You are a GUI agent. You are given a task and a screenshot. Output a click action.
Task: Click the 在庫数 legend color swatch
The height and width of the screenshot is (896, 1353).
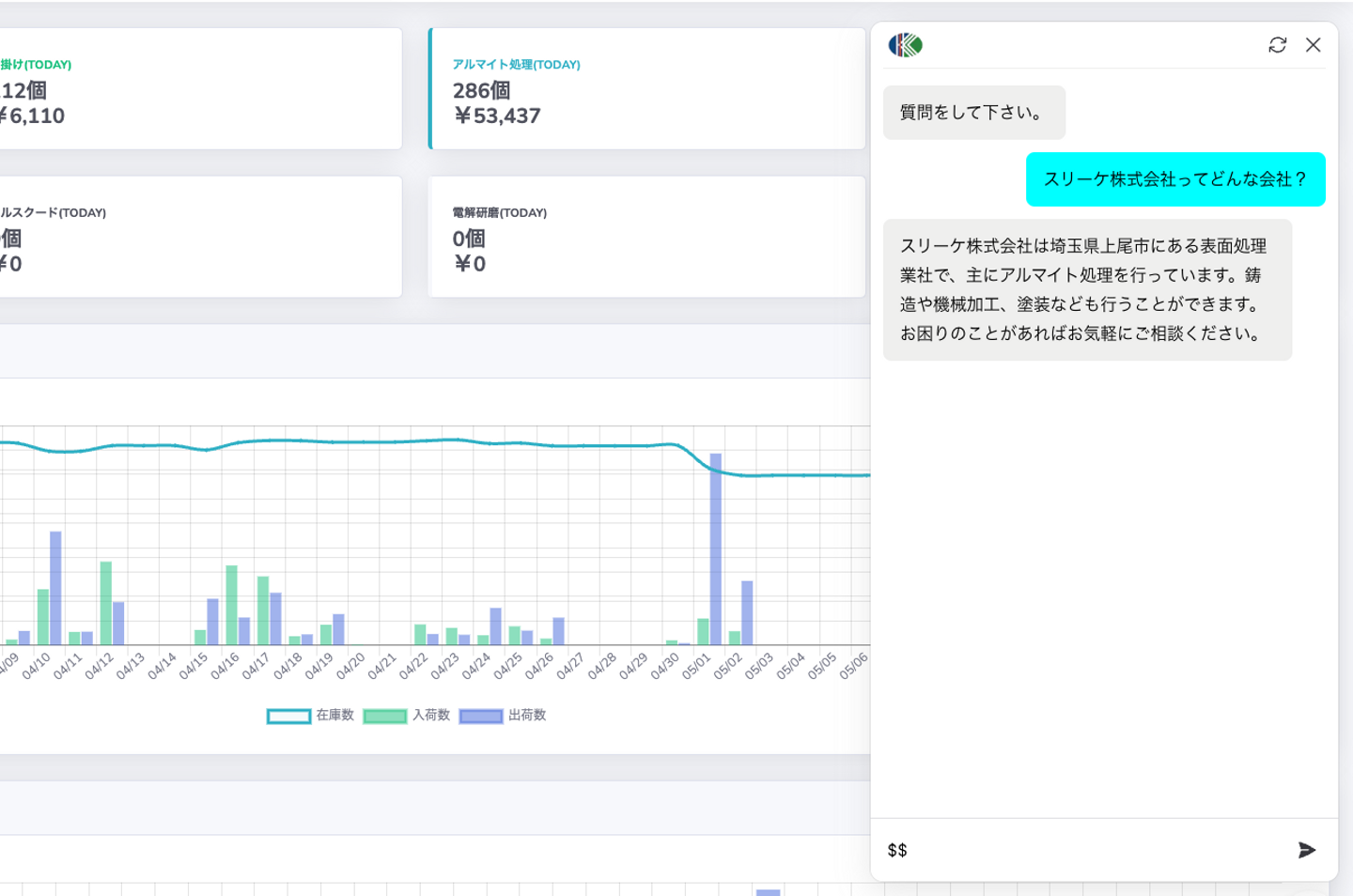coord(288,717)
